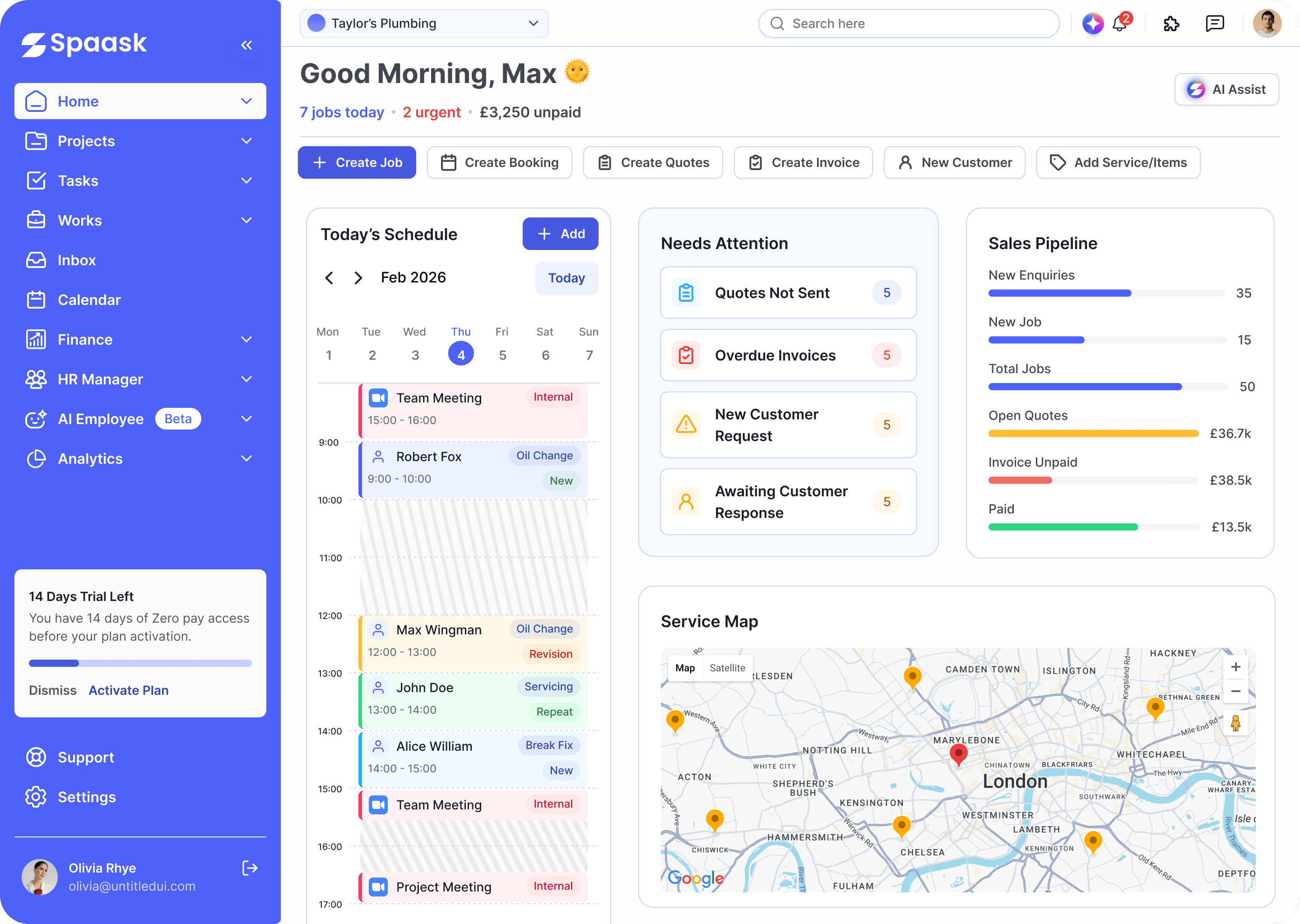Expand the Analytics menu chevron
The image size is (1300, 924).
click(x=246, y=458)
